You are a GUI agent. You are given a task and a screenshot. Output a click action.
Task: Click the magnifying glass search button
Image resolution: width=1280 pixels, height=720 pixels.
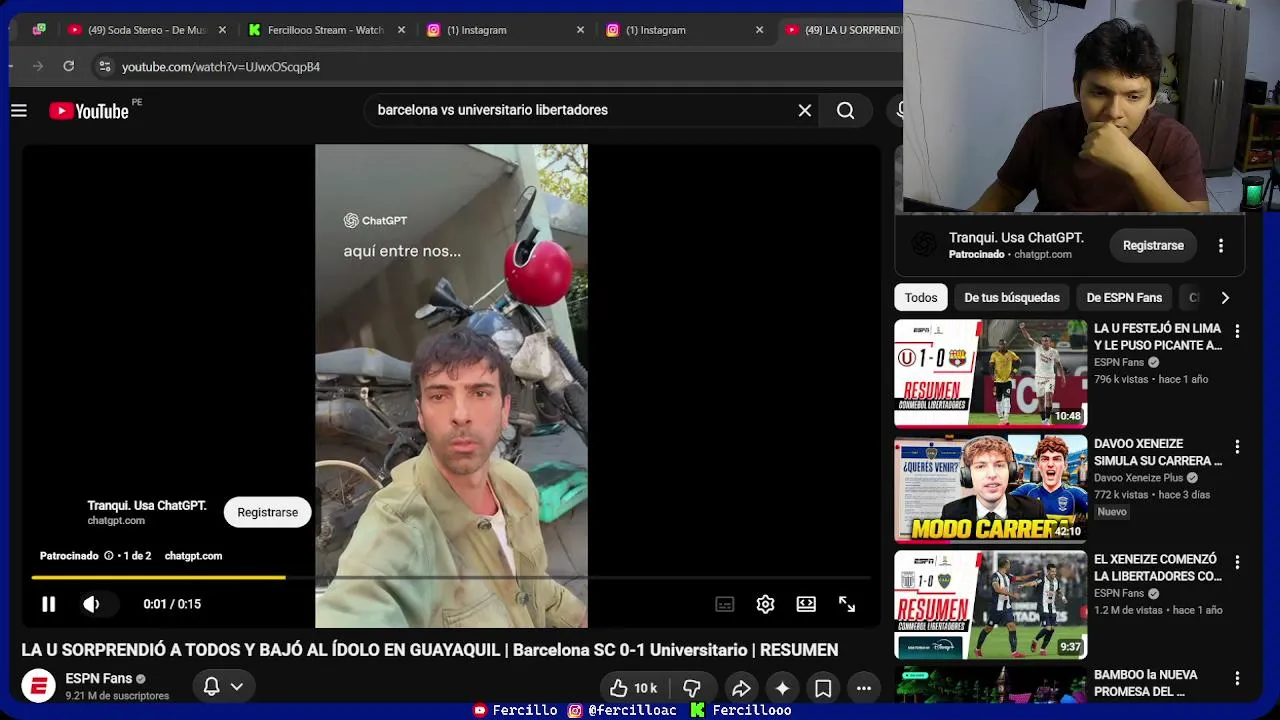pyautogui.click(x=846, y=110)
